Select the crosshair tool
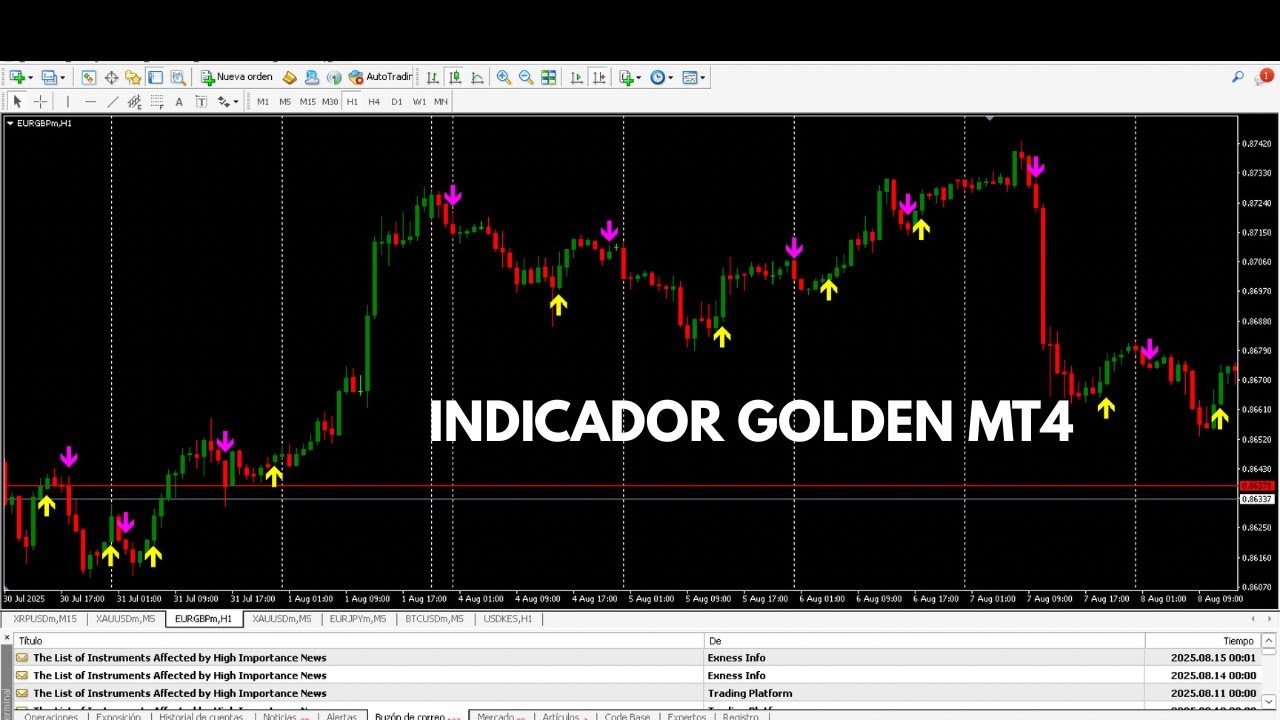This screenshot has width=1280, height=720. (40, 101)
